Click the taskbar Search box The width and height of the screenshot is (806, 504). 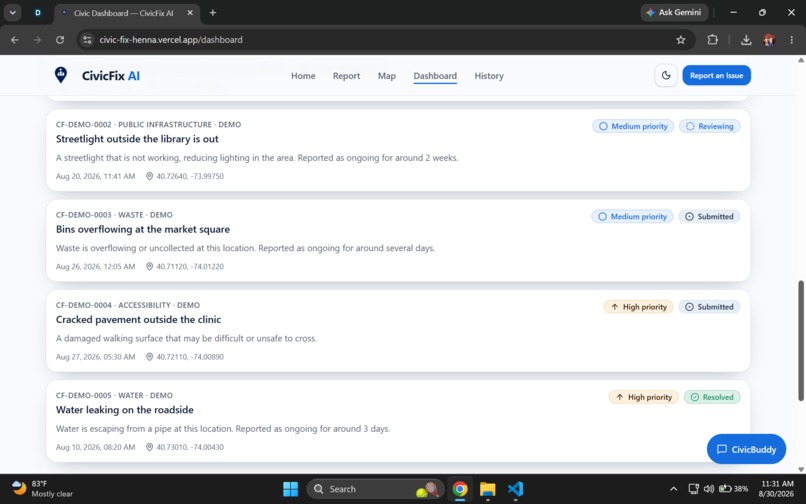click(375, 489)
